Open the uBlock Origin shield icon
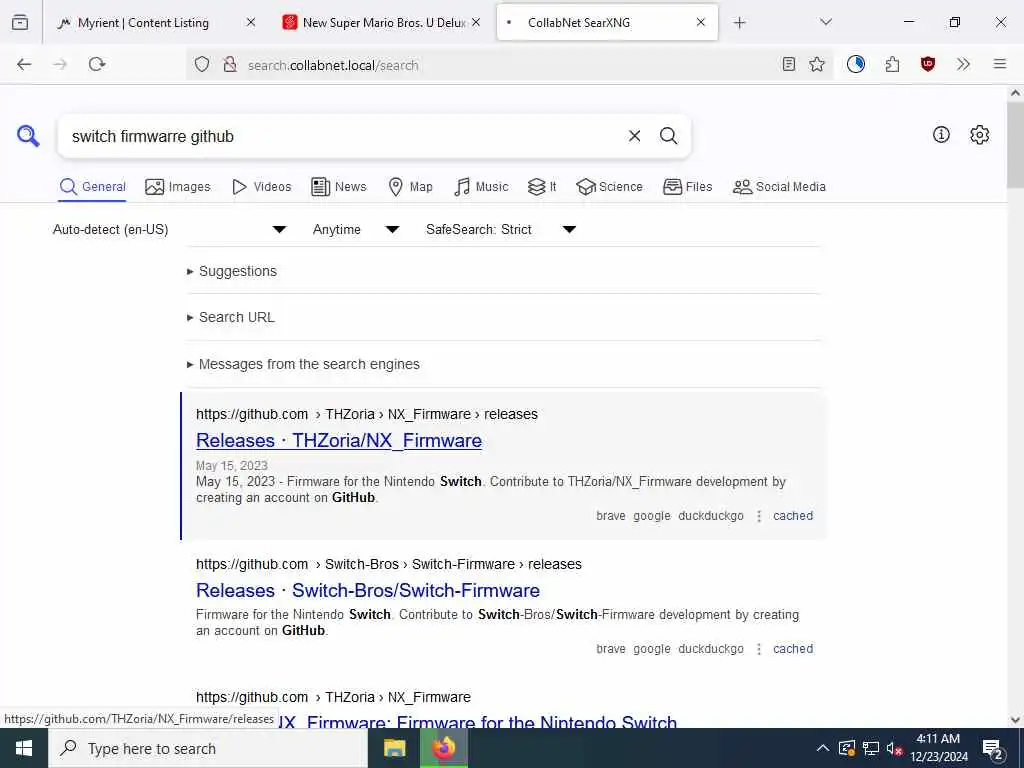1024x768 pixels. point(927,64)
